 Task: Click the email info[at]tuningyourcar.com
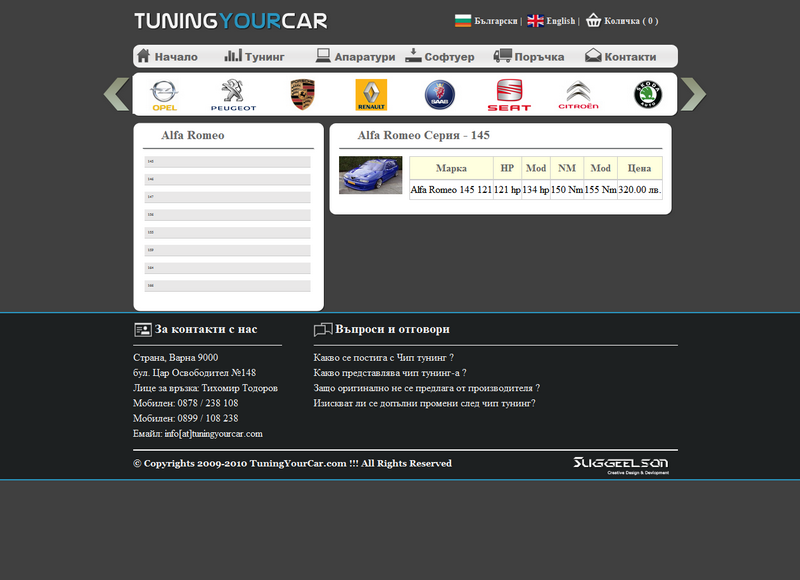213,434
